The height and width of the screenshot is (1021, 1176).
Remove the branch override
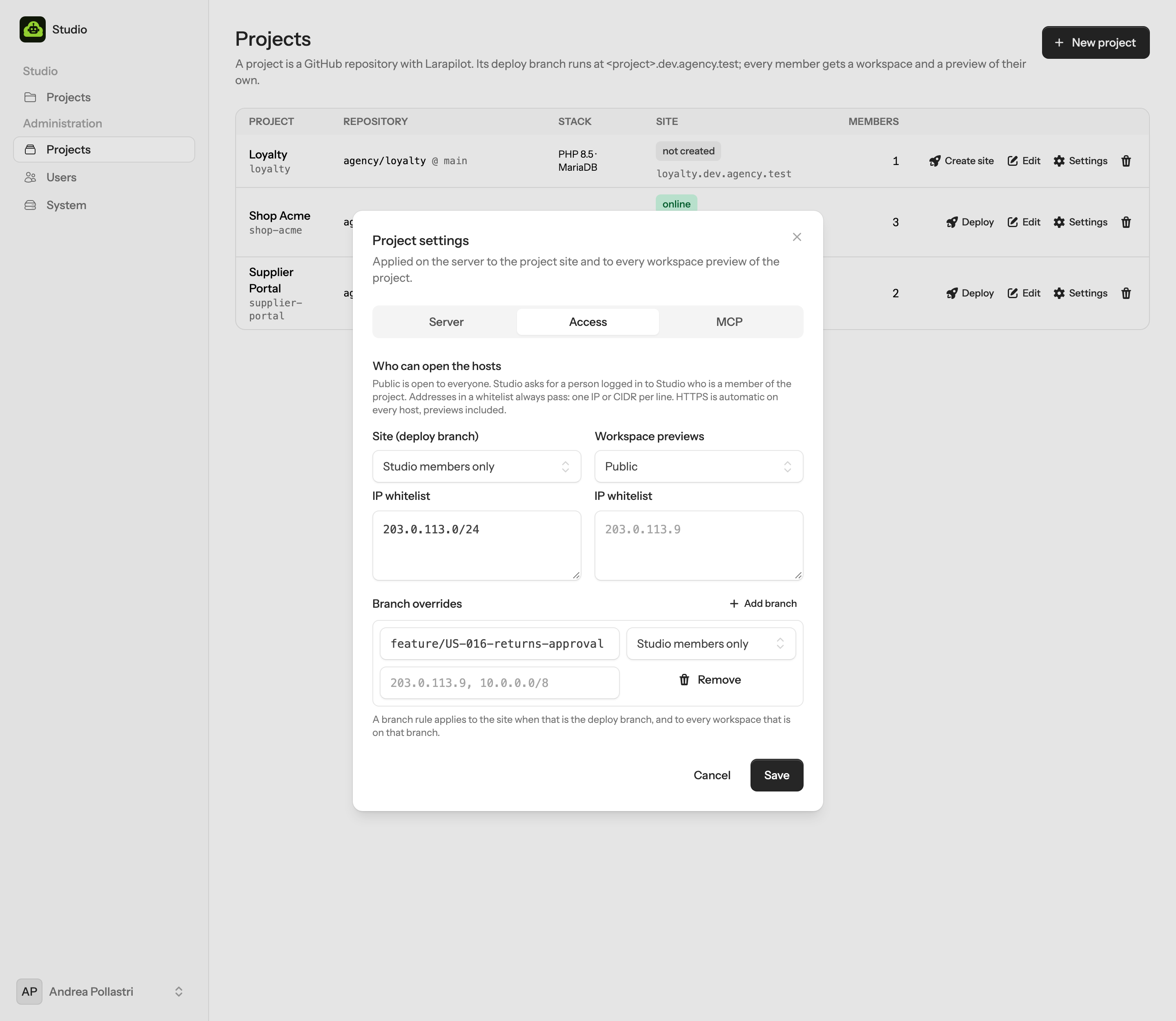pyautogui.click(x=710, y=680)
